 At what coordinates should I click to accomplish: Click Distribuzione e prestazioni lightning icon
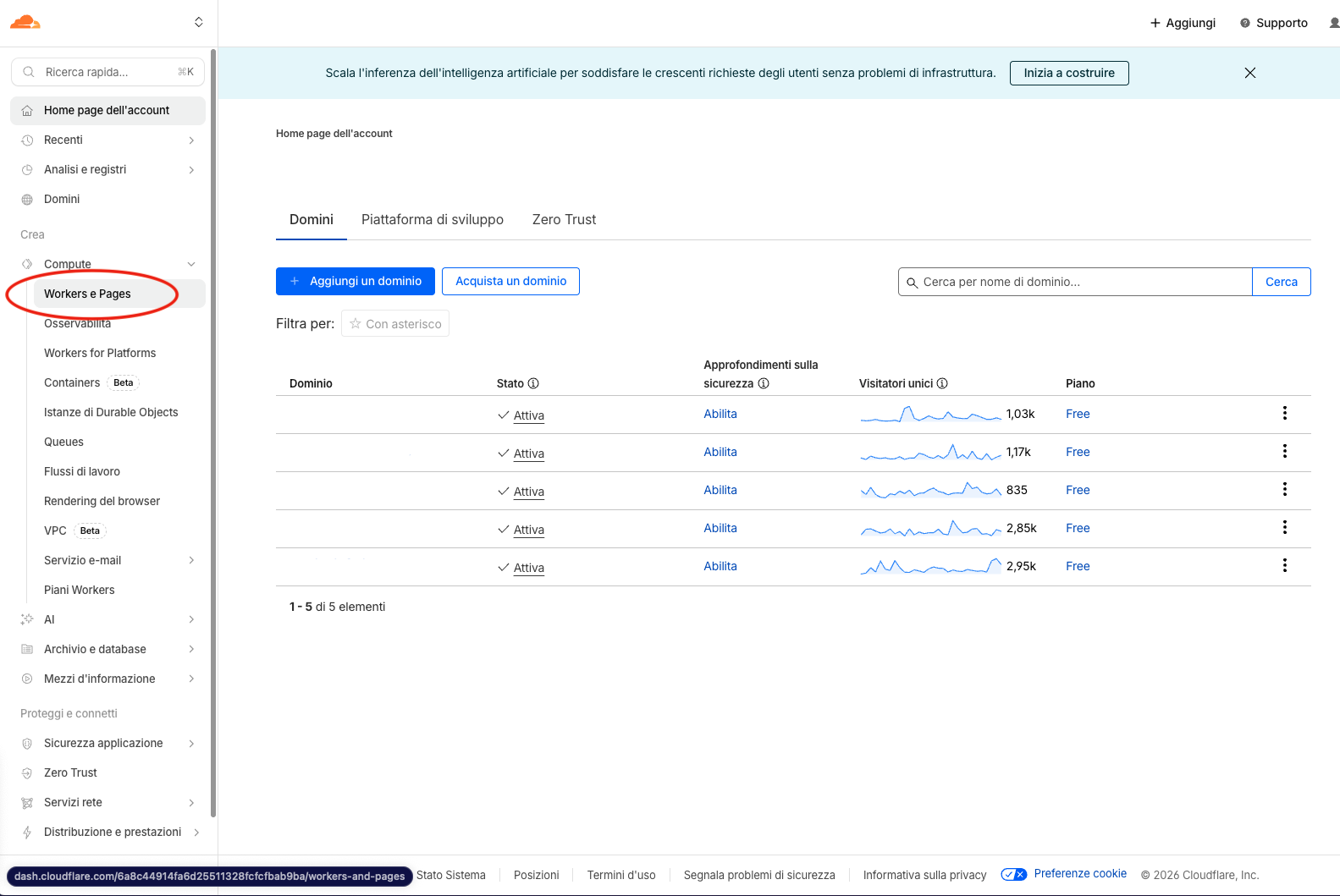[27, 832]
